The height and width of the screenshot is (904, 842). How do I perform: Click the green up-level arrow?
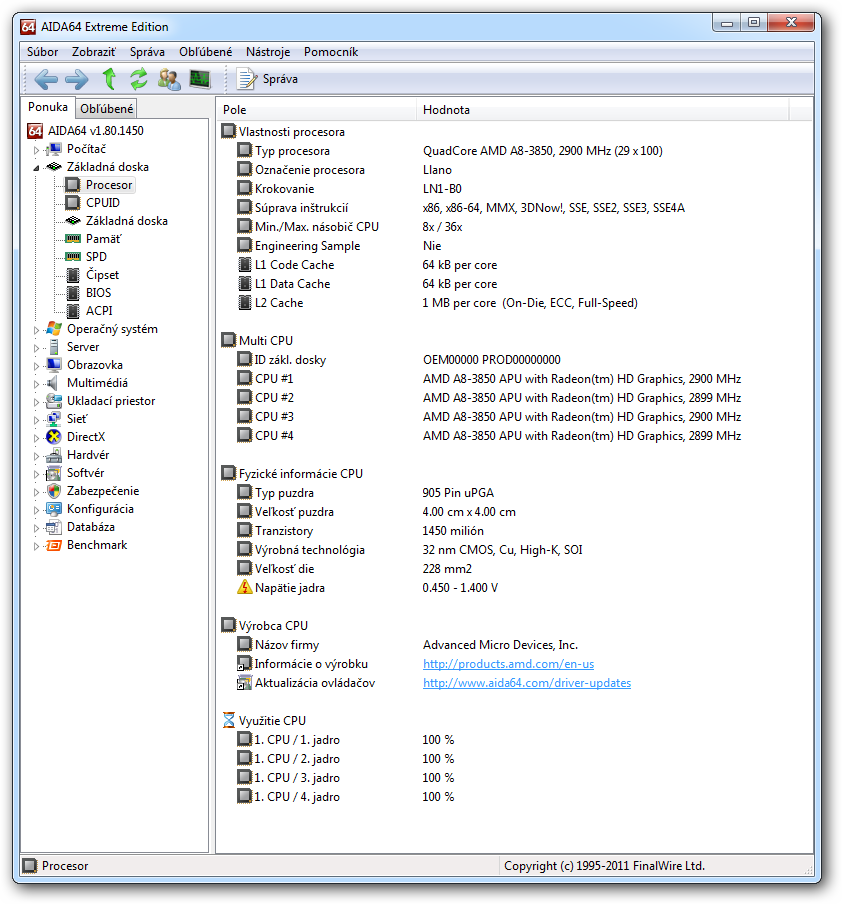[x=108, y=79]
